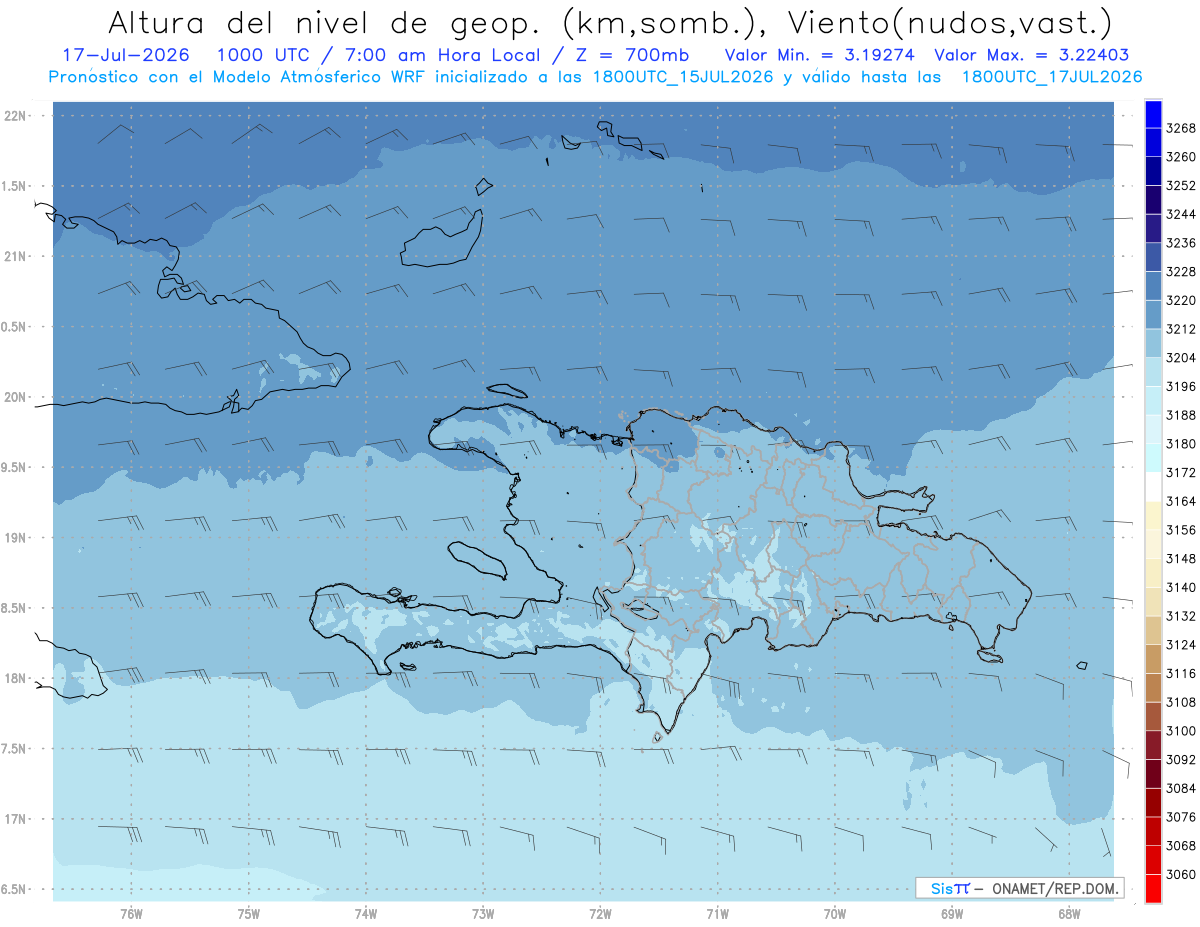Viewport: 1200px width, 927px height.
Task: Click the '73W' longitude label
Action: click(483, 913)
